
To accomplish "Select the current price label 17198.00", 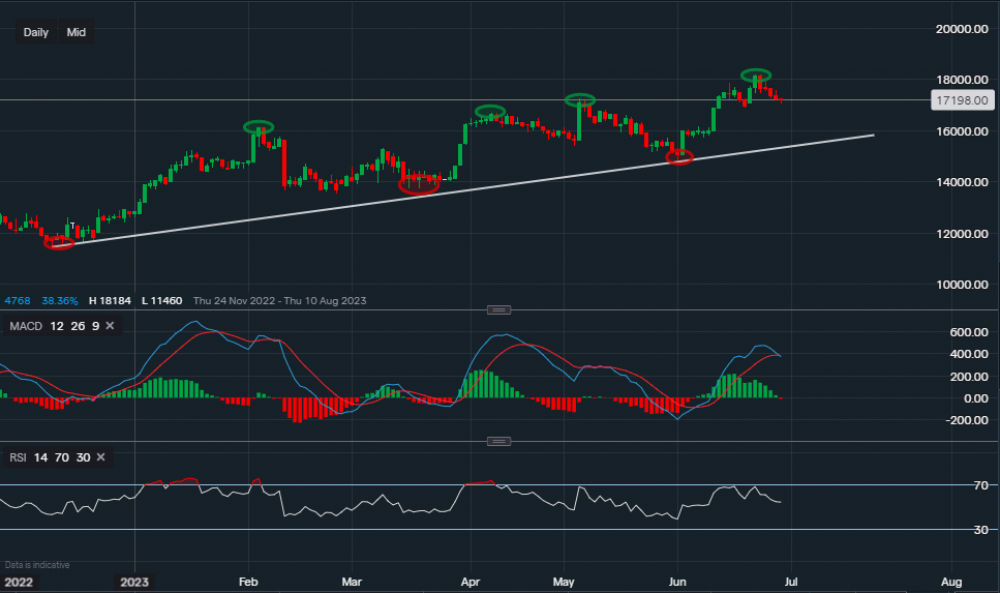I will point(961,100).
